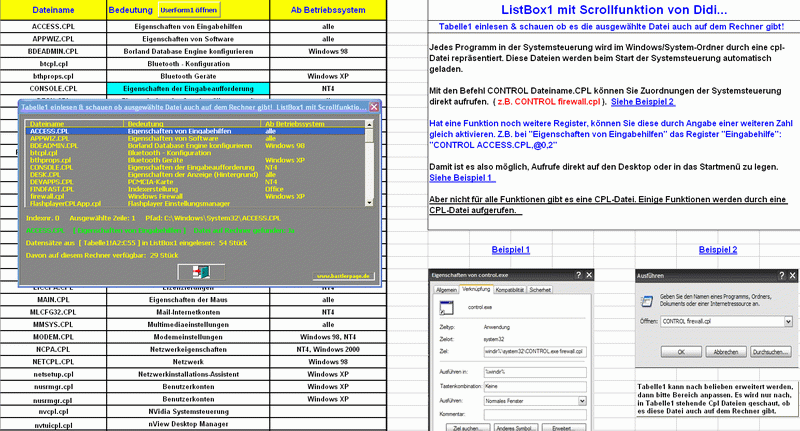
Task: Select the NETCPL.CPL cell
Action: point(53,362)
